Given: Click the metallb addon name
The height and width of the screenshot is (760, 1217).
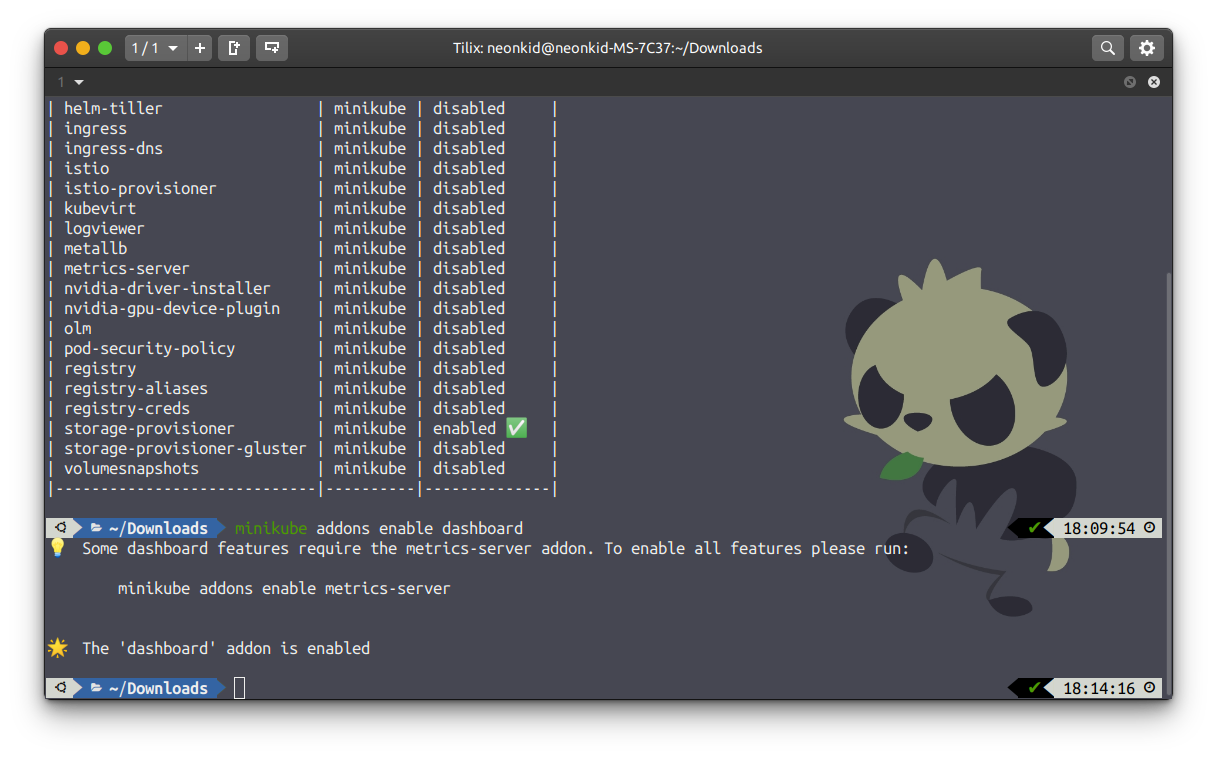Looking at the screenshot, I should point(96,248).
